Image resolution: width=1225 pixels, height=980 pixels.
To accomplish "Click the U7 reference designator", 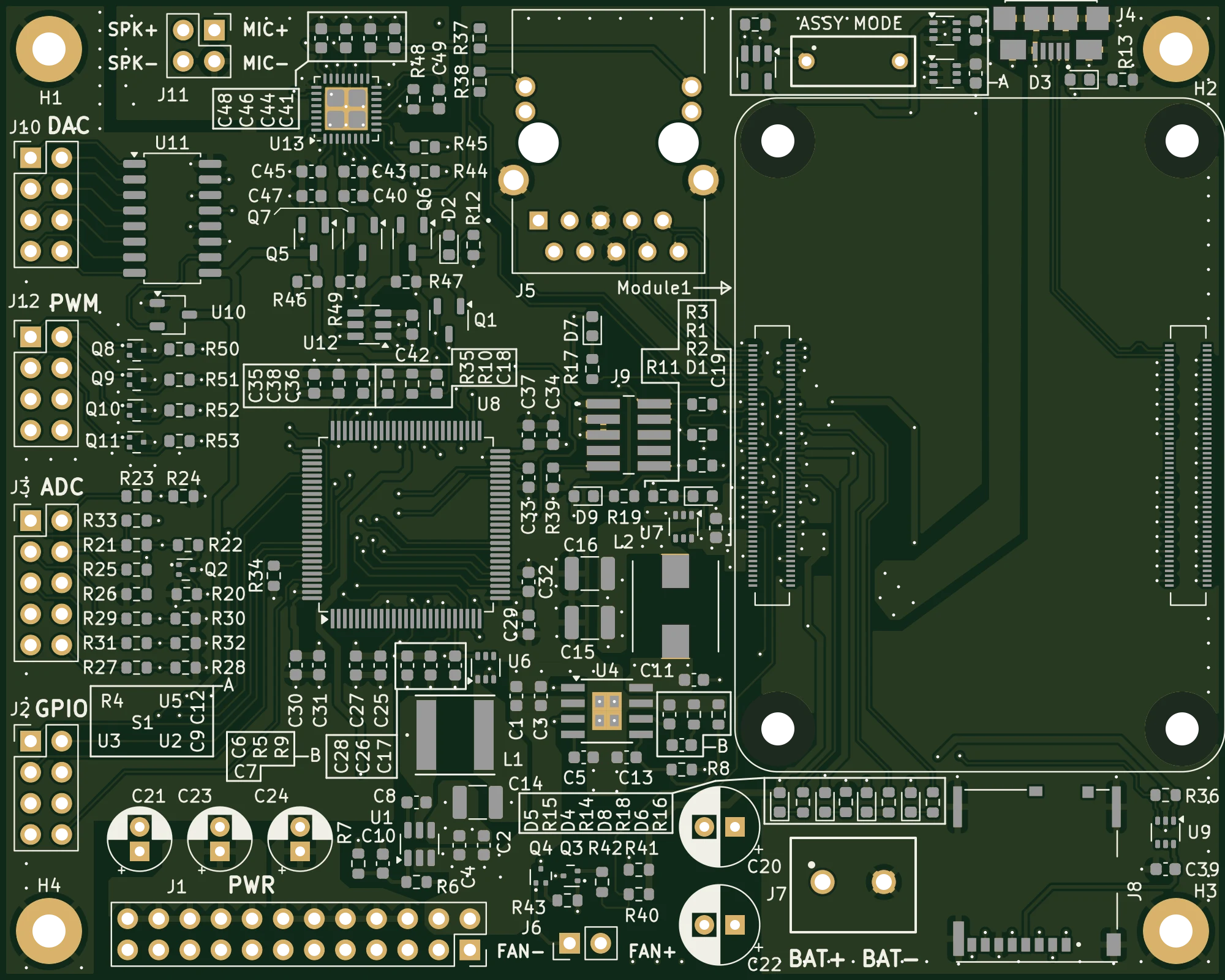I will [x=652, y=533].
